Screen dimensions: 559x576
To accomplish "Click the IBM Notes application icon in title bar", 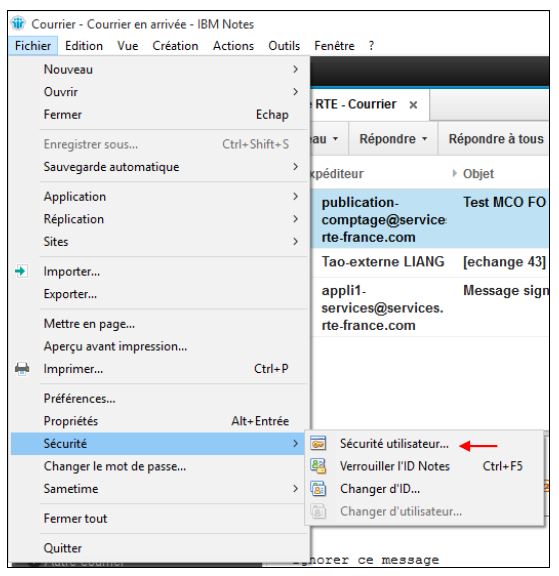I will (18, 24).
